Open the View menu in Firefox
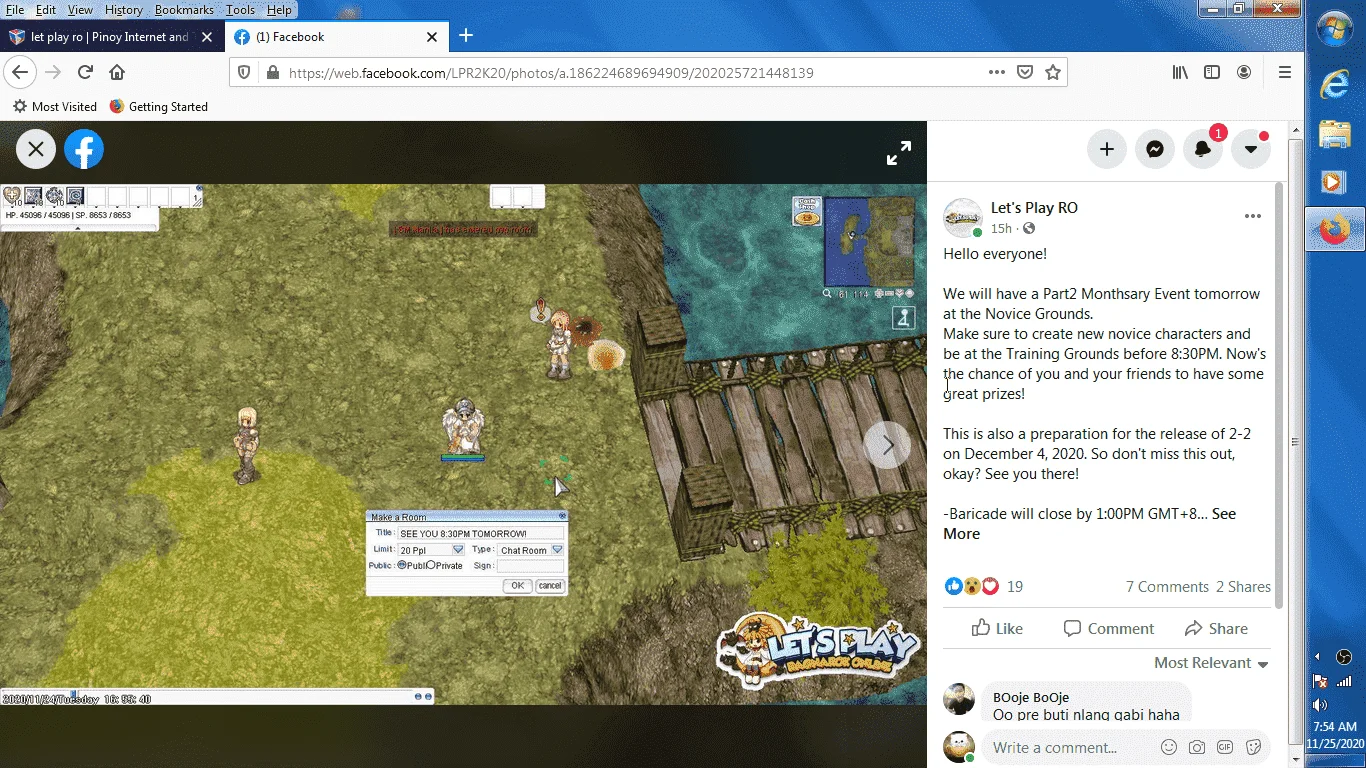Screen dimensions: 1366x768 [80, 9]
